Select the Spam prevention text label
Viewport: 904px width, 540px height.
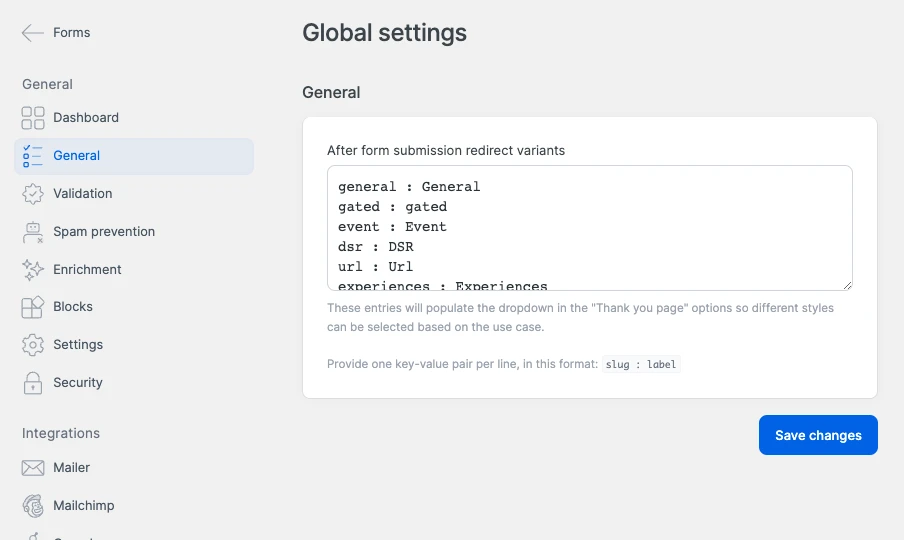click(x=104, y=232)
